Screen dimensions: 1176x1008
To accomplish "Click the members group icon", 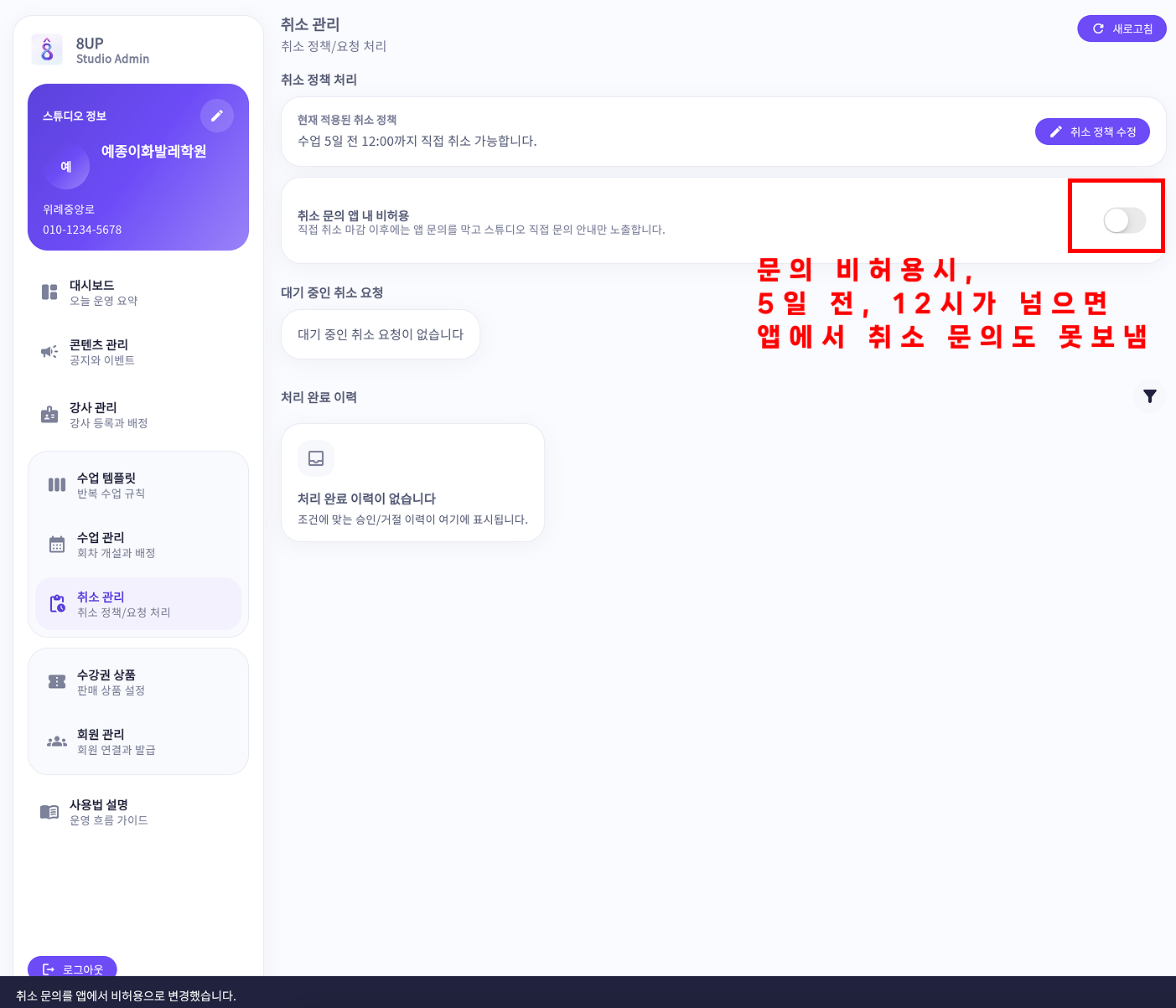I will point(57,741).
